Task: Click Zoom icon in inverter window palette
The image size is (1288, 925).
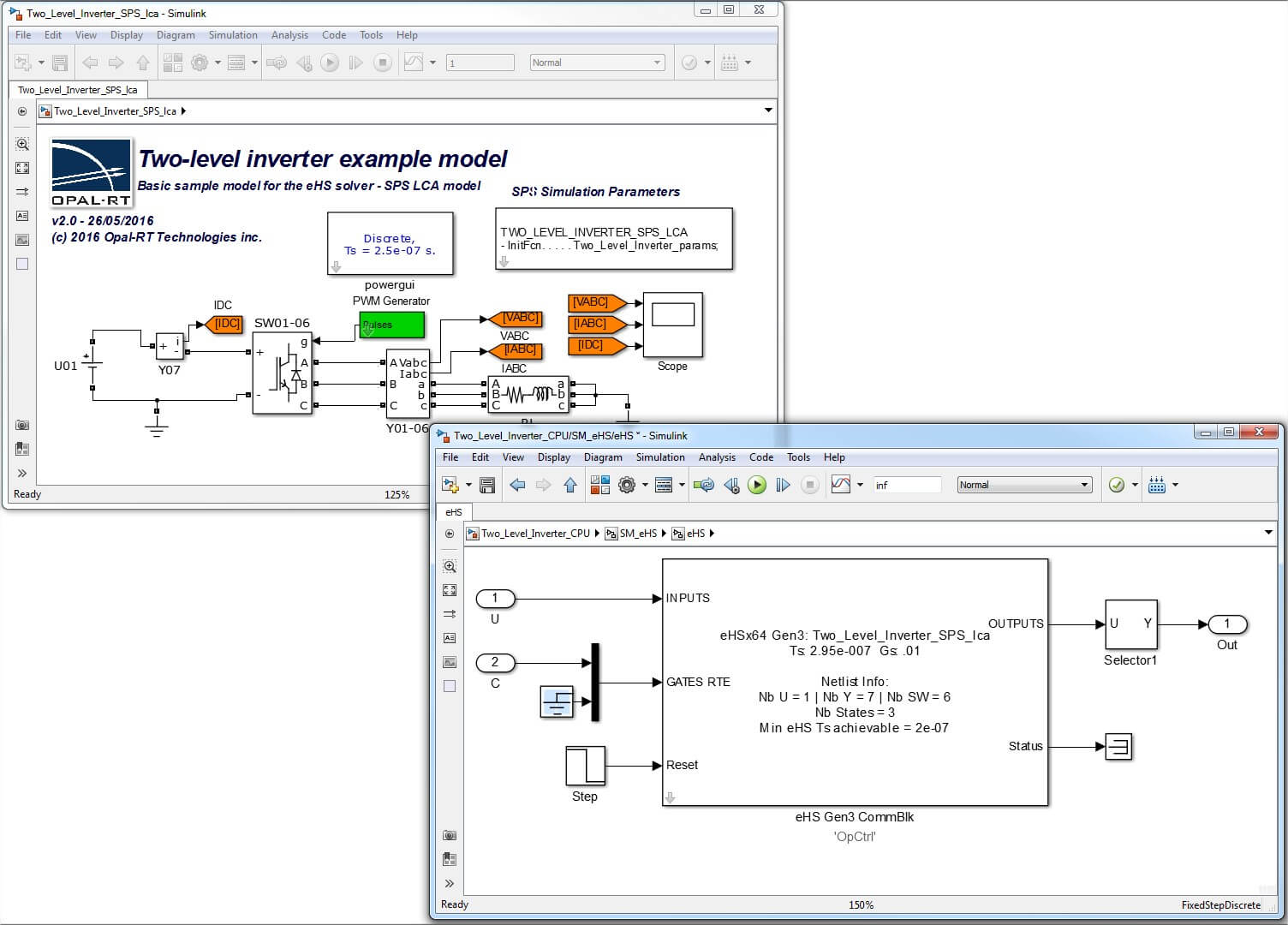Action: (x=22, y=144)
